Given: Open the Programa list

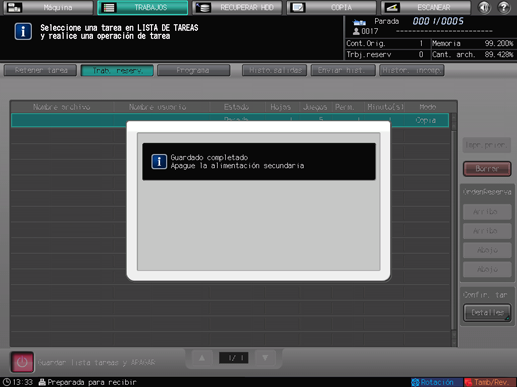Looking at the screenshot, I should 194,70.
